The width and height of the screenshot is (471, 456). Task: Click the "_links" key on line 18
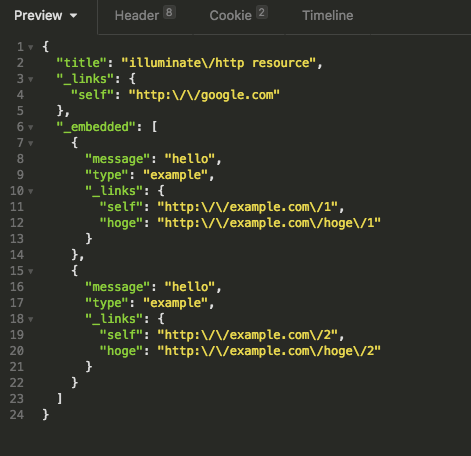click(114, 319)
